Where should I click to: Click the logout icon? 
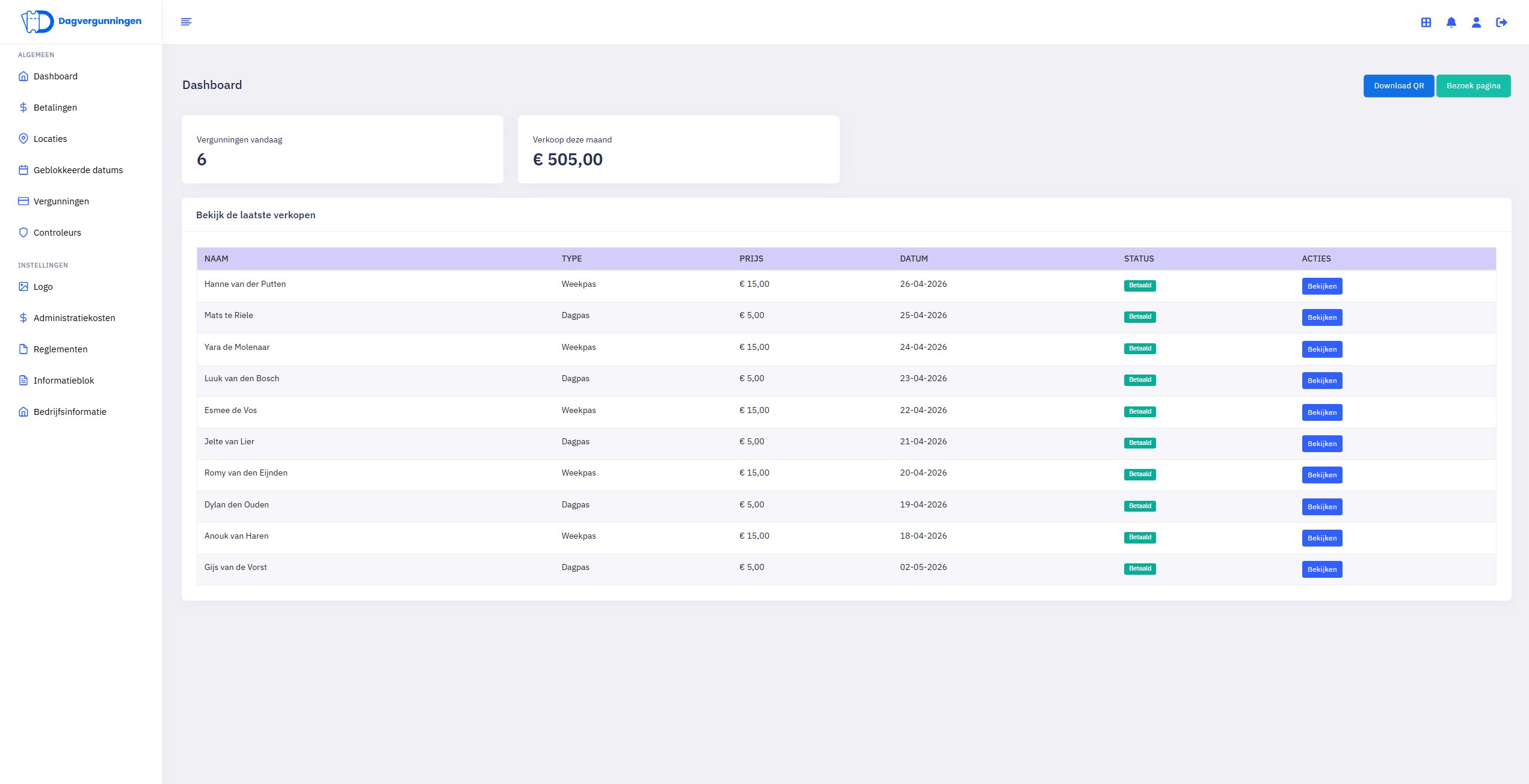point(1501,22)
